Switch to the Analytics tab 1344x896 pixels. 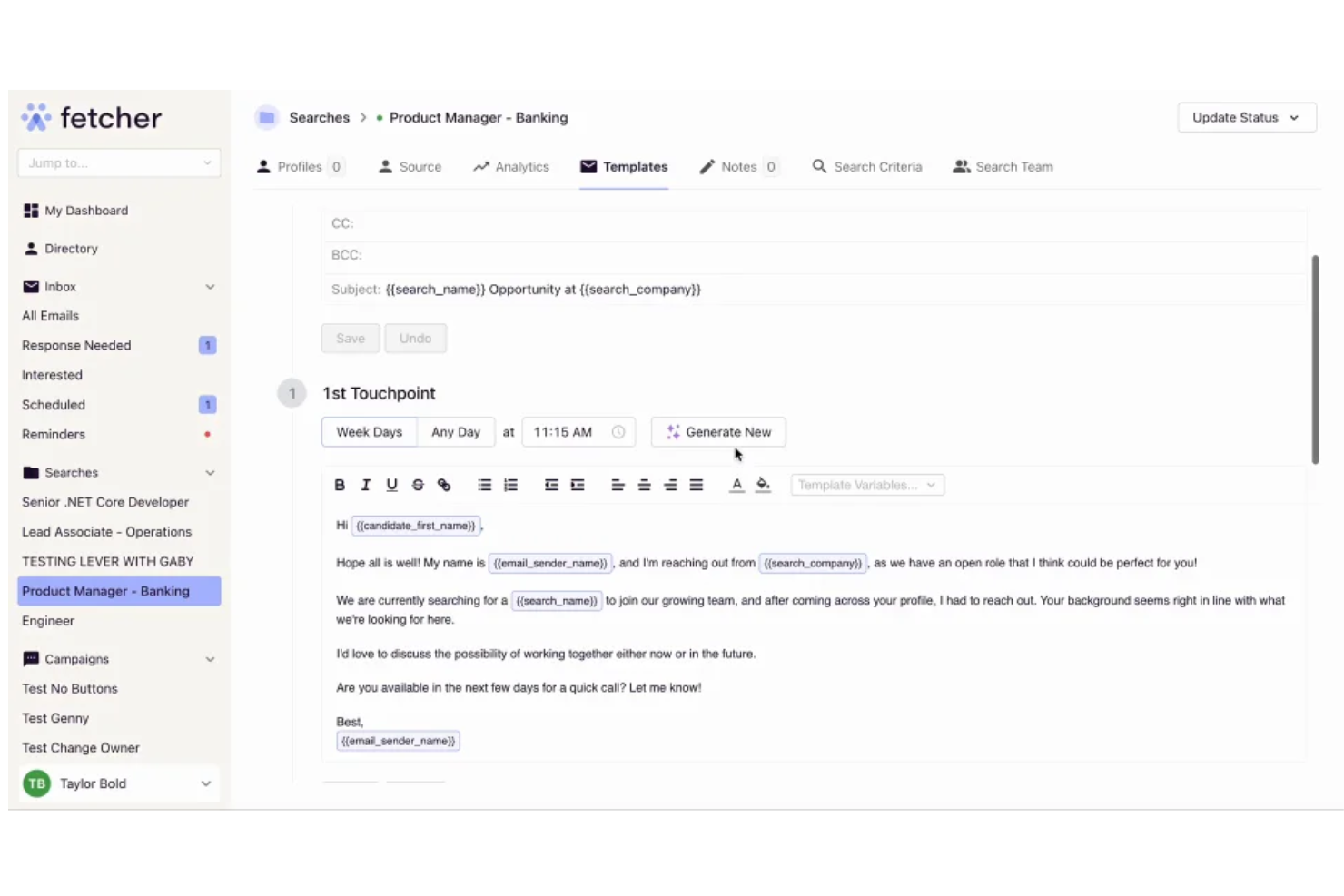click(522, 166)
